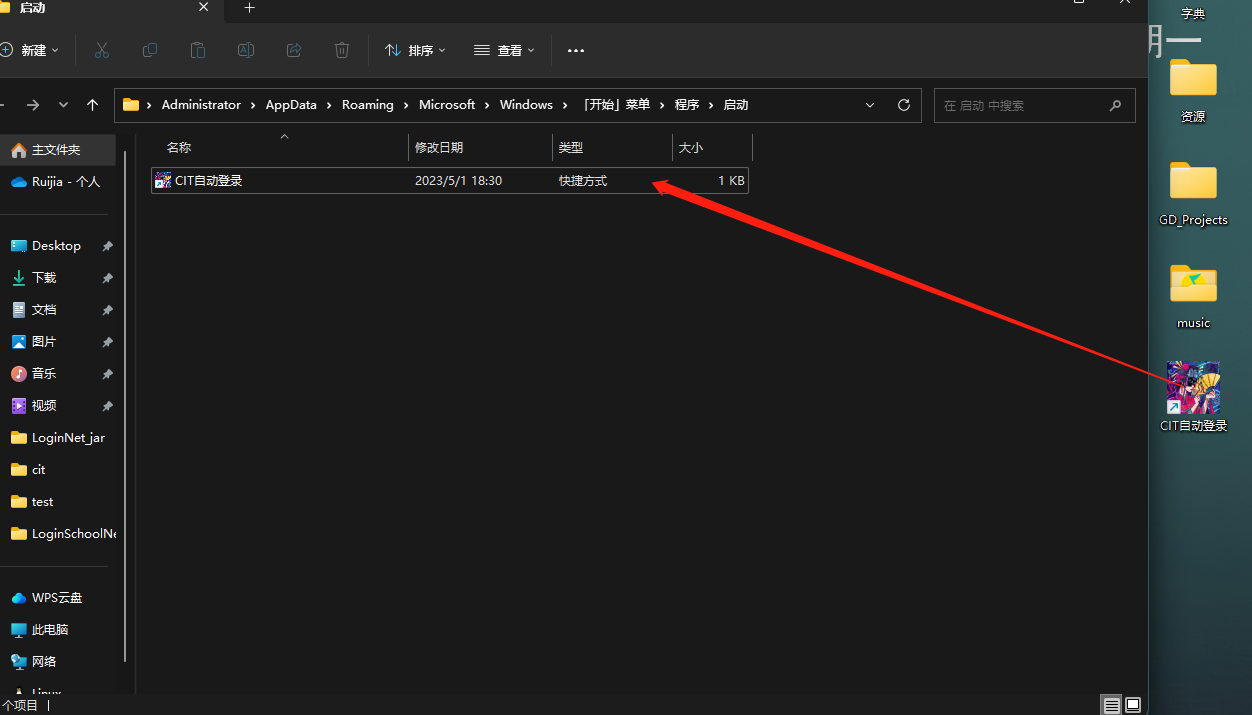Go up one folder with Up arrow
The height and width of the screenshot is (715, 1252).
pos(93,105)
